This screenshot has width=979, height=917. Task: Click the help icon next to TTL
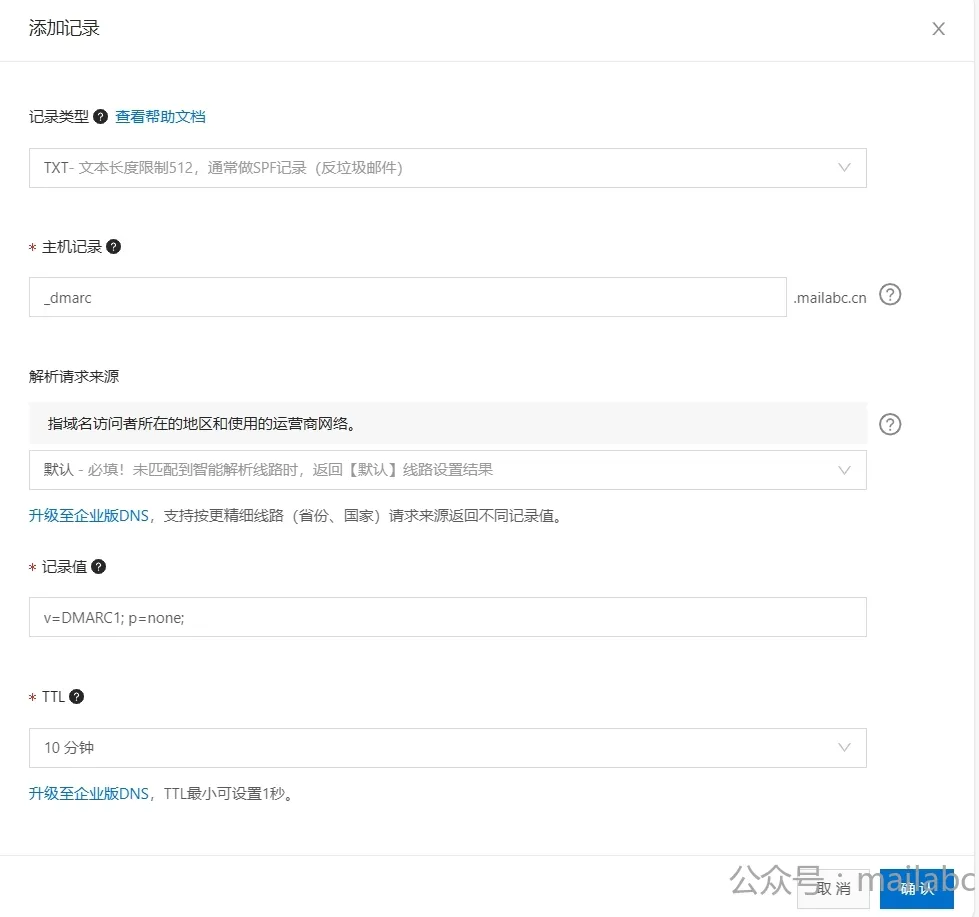pyautogui.click(x=76, y=697)
